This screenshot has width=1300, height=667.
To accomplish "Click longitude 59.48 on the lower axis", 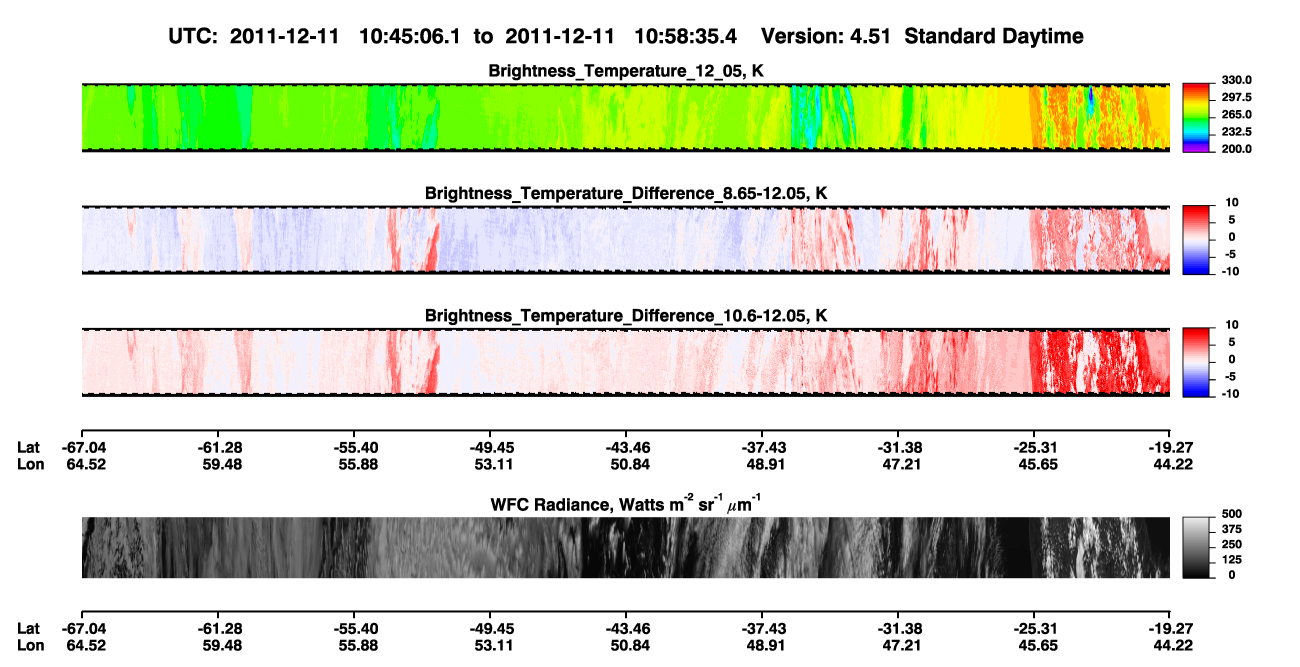I will 220,645.
